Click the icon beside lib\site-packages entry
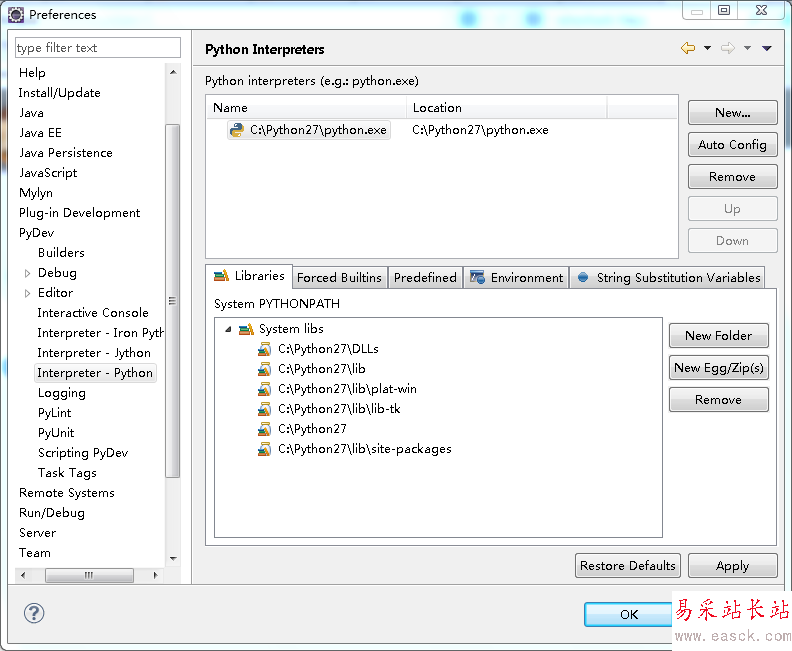792x651 pixels. point(264,449)
